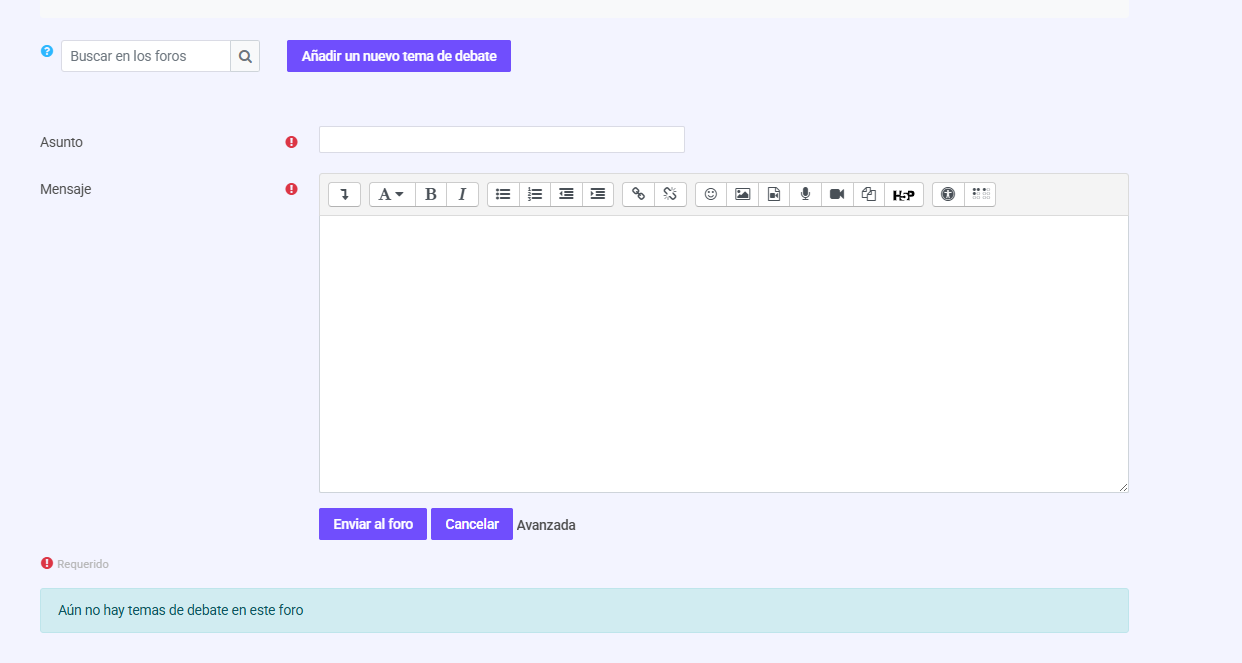Viewport: 1242px width, 663px height.
Task: Open the manage files icon
Action: coord(869,194)
